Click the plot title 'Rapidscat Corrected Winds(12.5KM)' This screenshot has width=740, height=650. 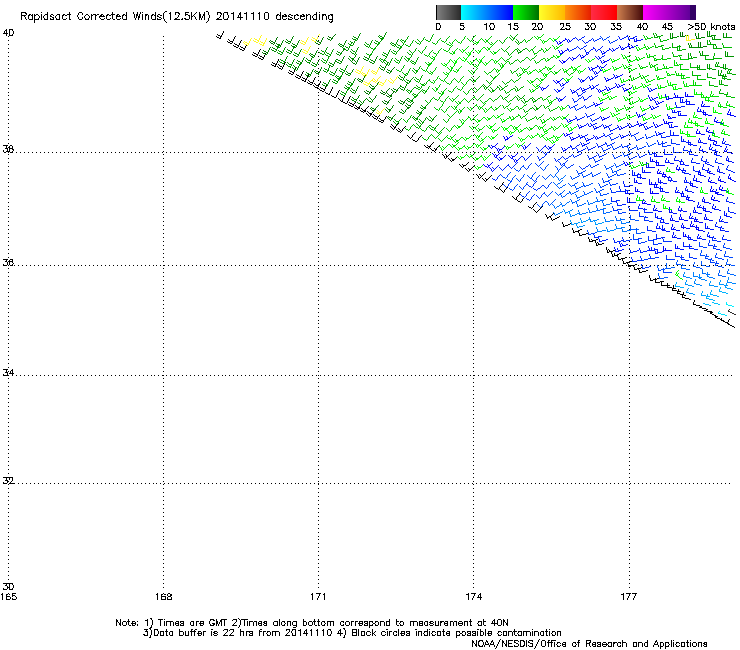(115, 17)
